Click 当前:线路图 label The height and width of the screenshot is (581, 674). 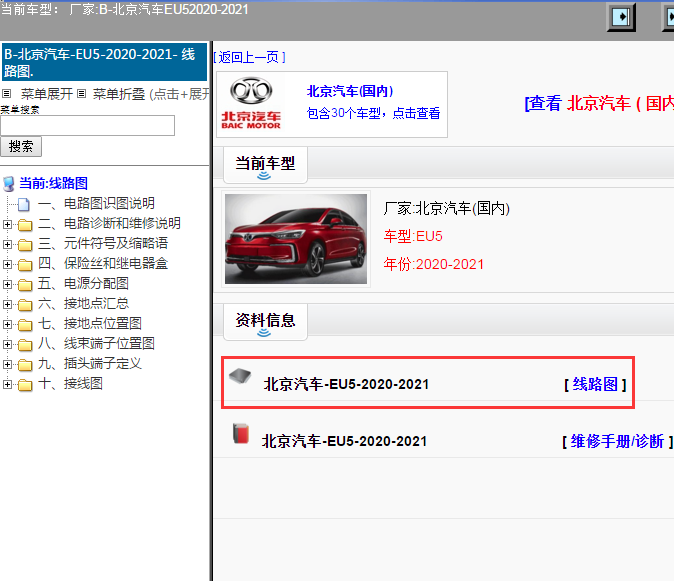point(54,183)
